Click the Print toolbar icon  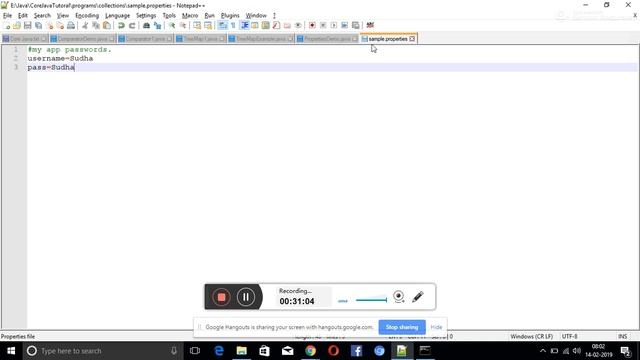tap(71, 25)
